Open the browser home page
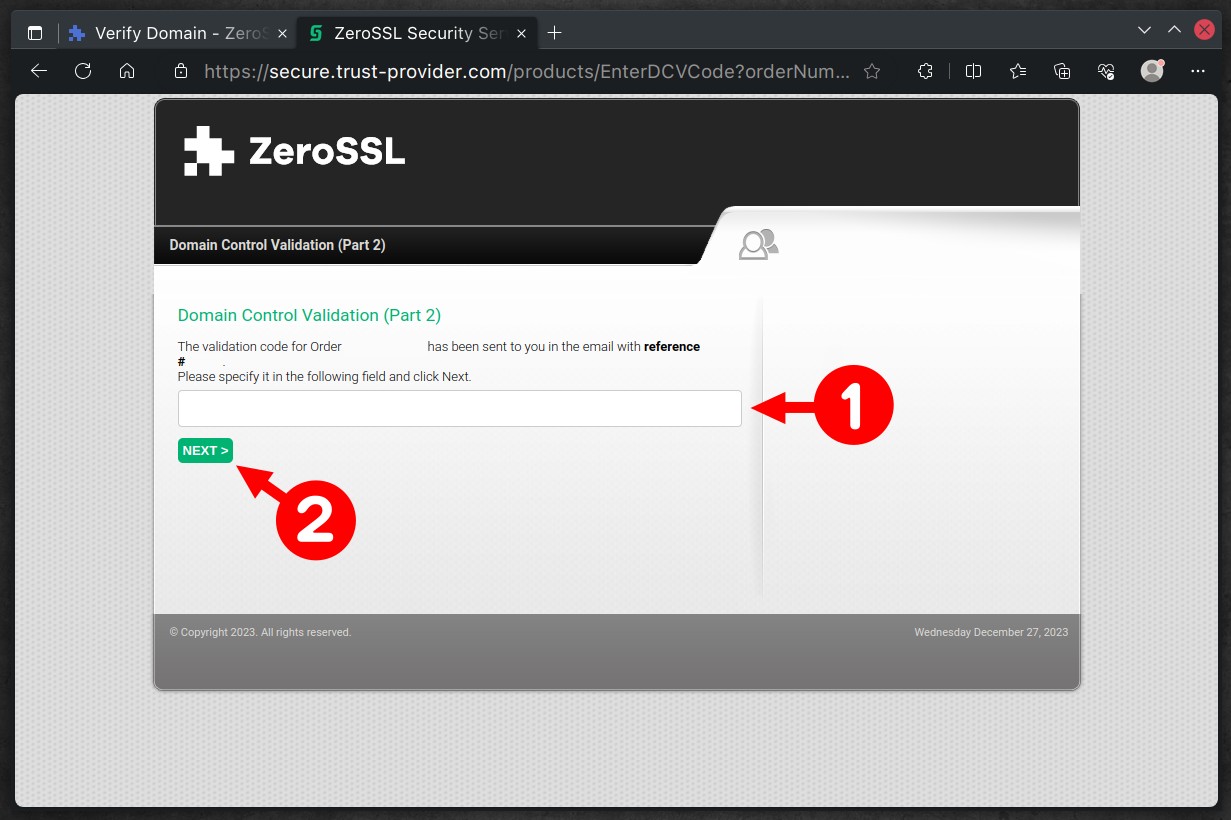 127,71
